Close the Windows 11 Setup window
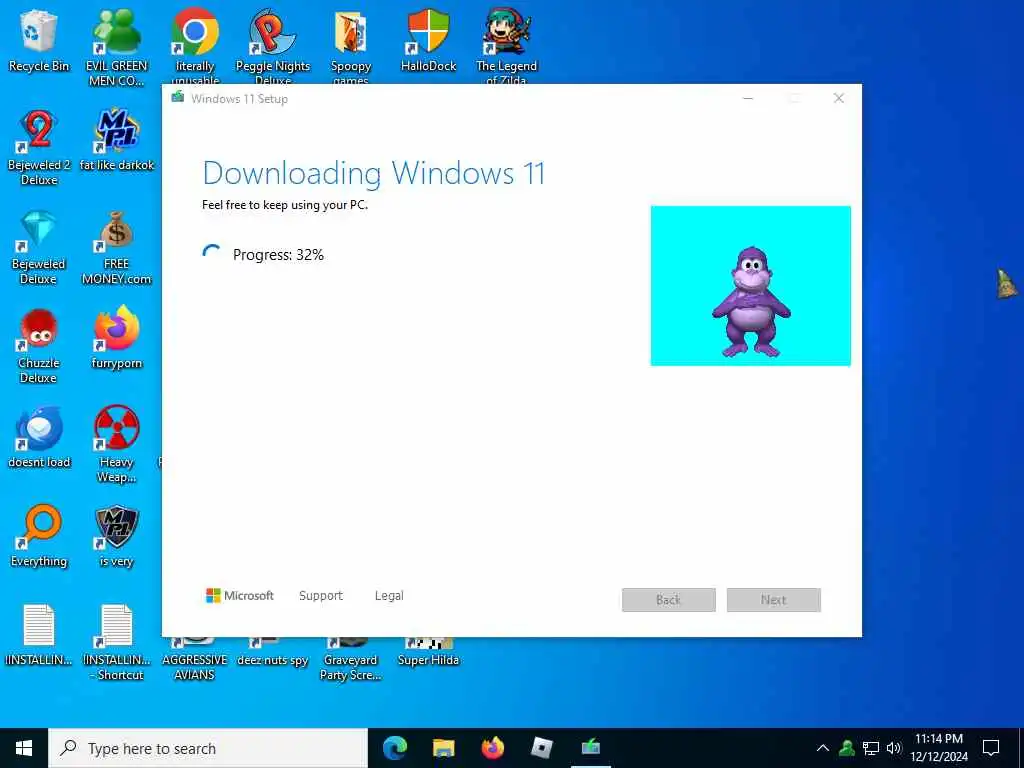Image resolution: width=1024 pixels, height=768 pixels. pyautogui.click(x=839, y=99)
